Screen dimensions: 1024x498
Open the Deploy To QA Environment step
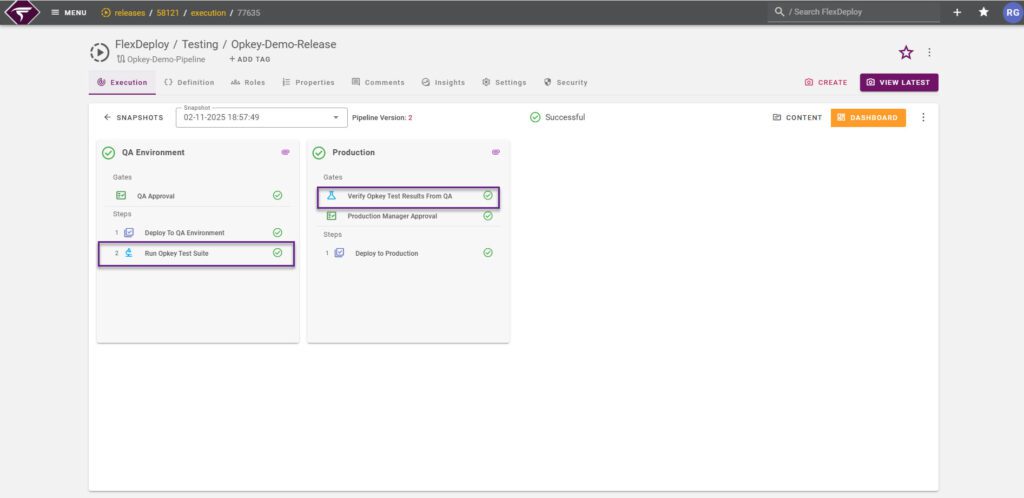198,233
